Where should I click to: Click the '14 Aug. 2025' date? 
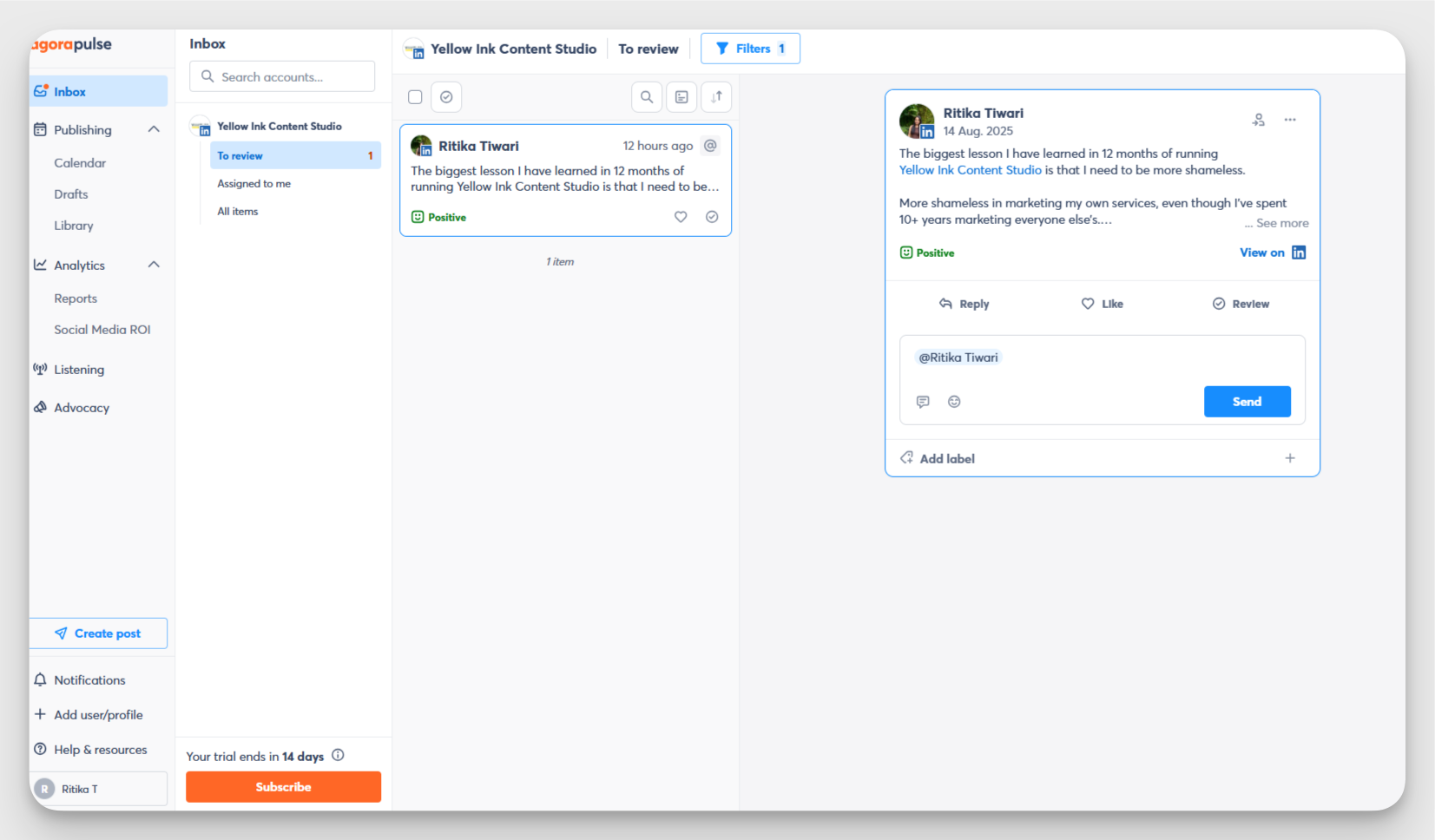978,131
